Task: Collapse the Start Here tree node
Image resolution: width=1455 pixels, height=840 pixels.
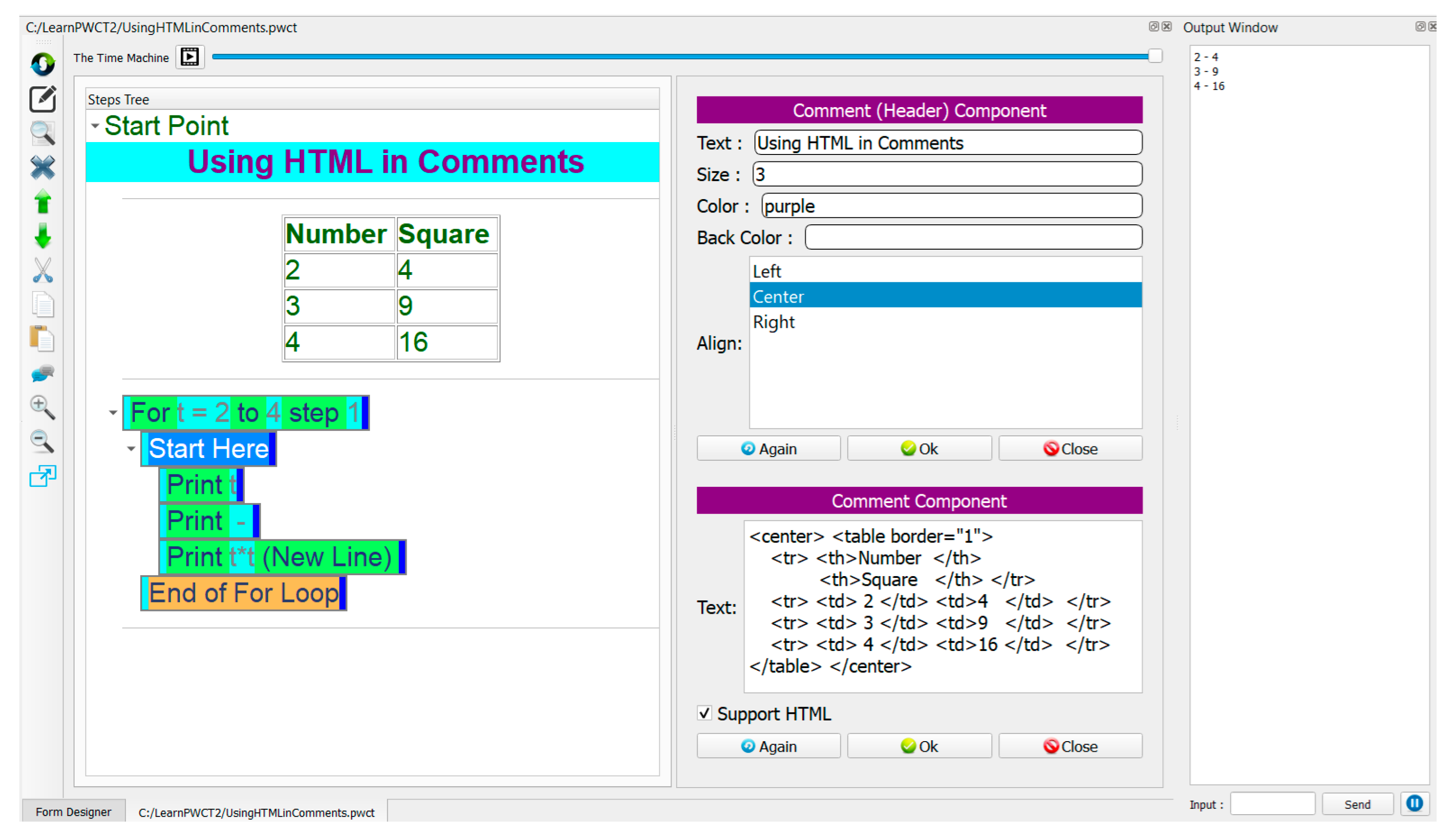Action: [132, 448]
